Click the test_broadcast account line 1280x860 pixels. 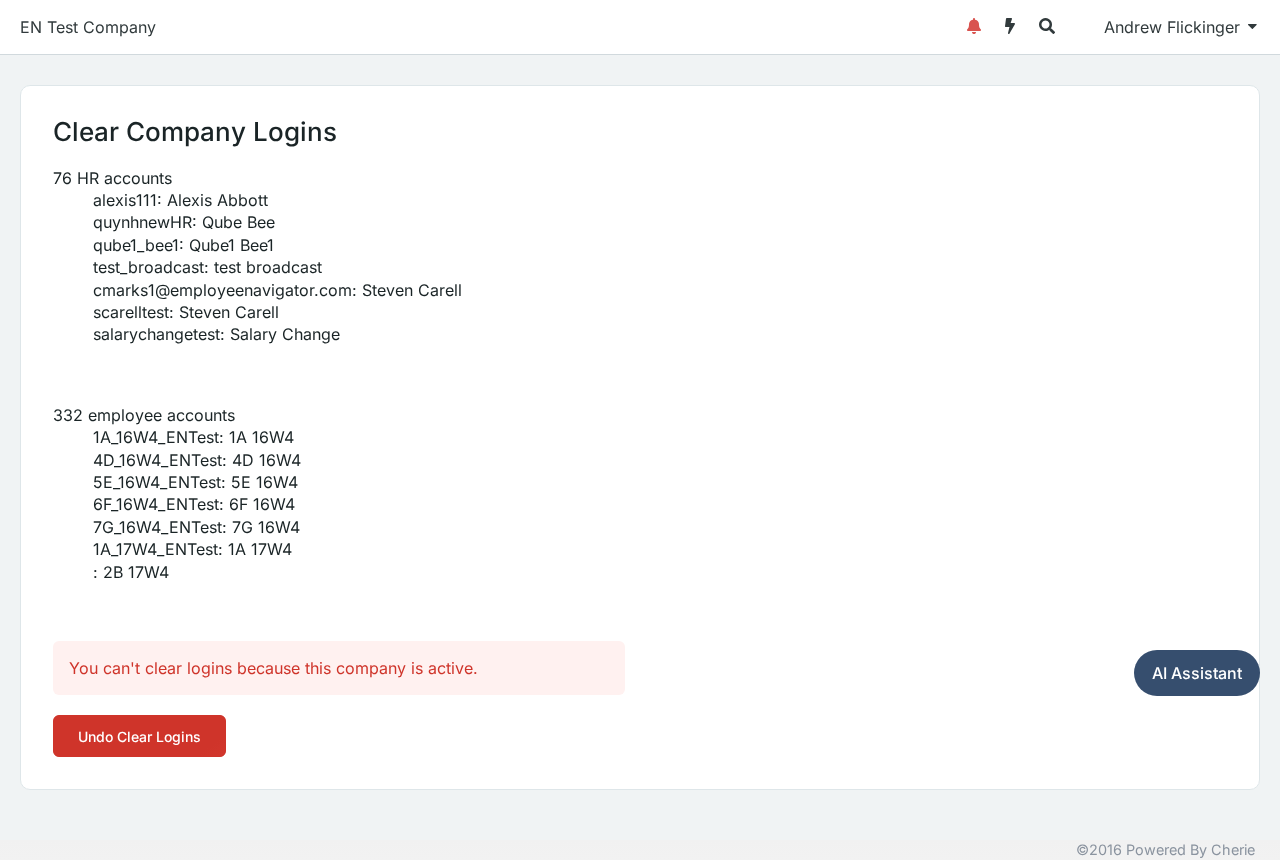pos(207,267)
